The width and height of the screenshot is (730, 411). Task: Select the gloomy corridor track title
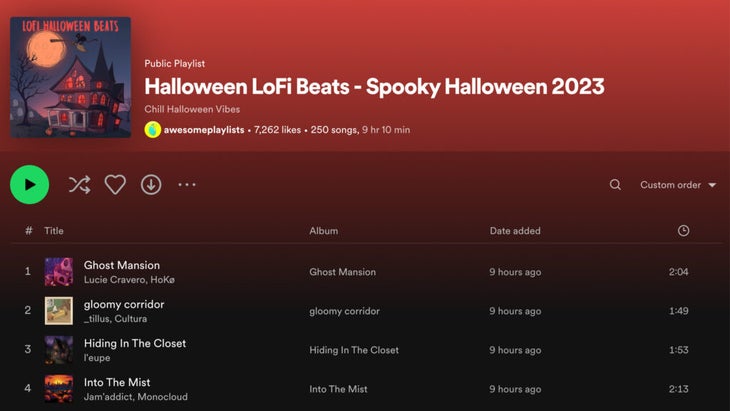tap(124, 304)
